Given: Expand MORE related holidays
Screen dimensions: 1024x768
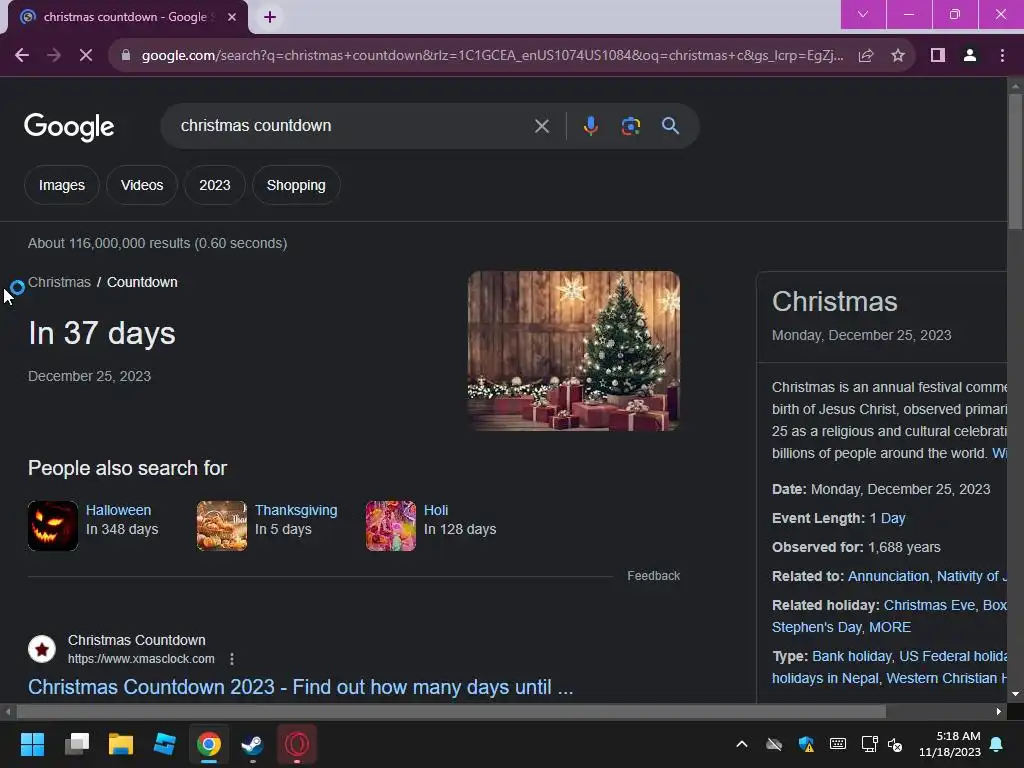Looking at the screenshot, I should (889, 627).
